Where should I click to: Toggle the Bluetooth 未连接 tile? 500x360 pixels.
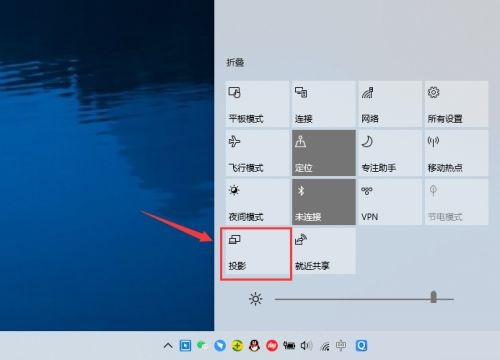pyautogui.click(x=324, y=202)
